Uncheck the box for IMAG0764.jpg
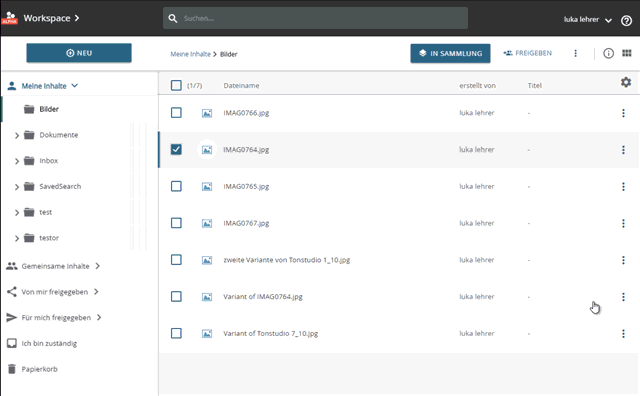The image size is (640, 396). (x=176, y=149)
